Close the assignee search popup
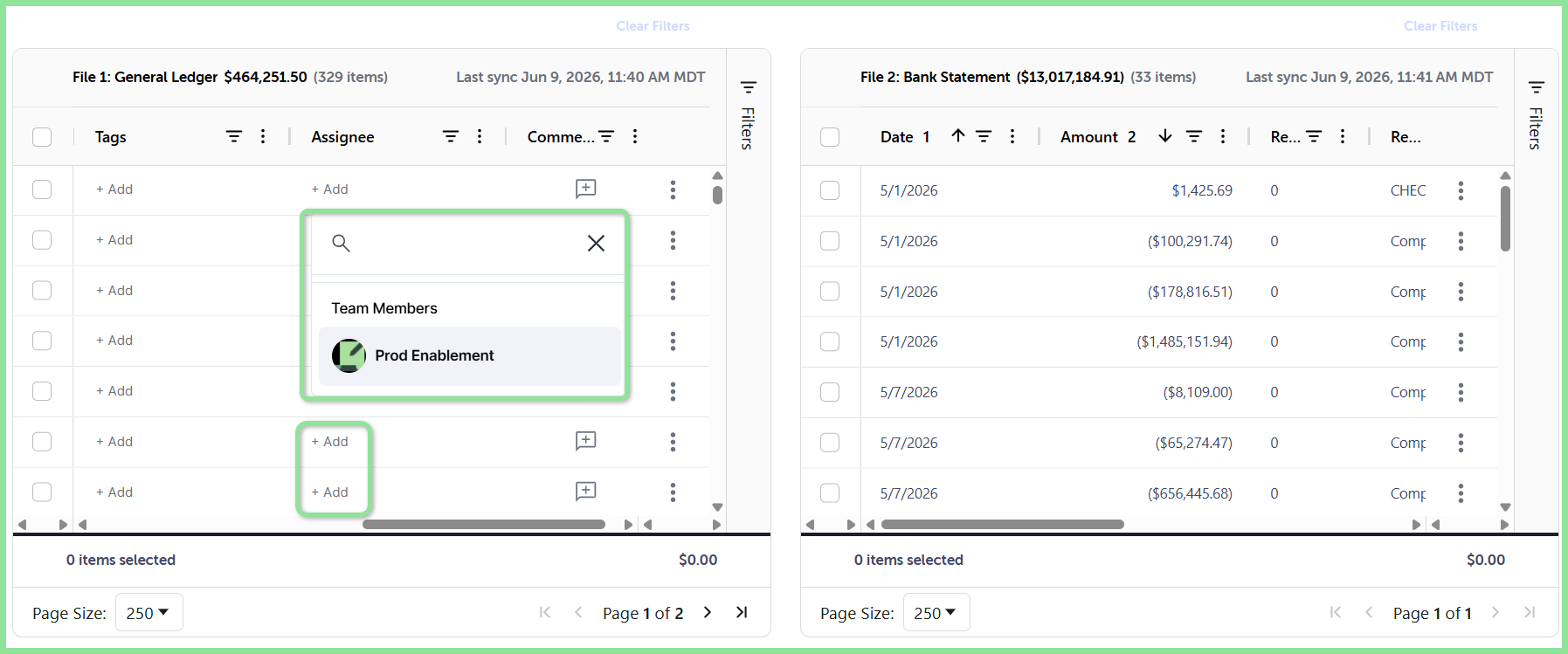 tap(596, 243)
